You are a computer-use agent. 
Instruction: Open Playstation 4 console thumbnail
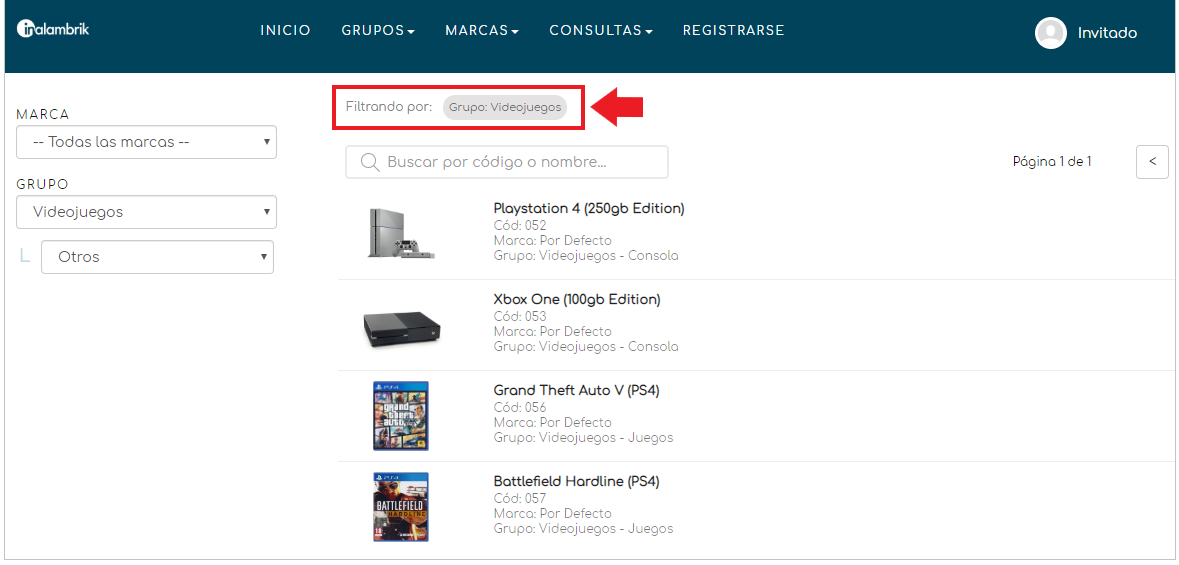point(401,234)
